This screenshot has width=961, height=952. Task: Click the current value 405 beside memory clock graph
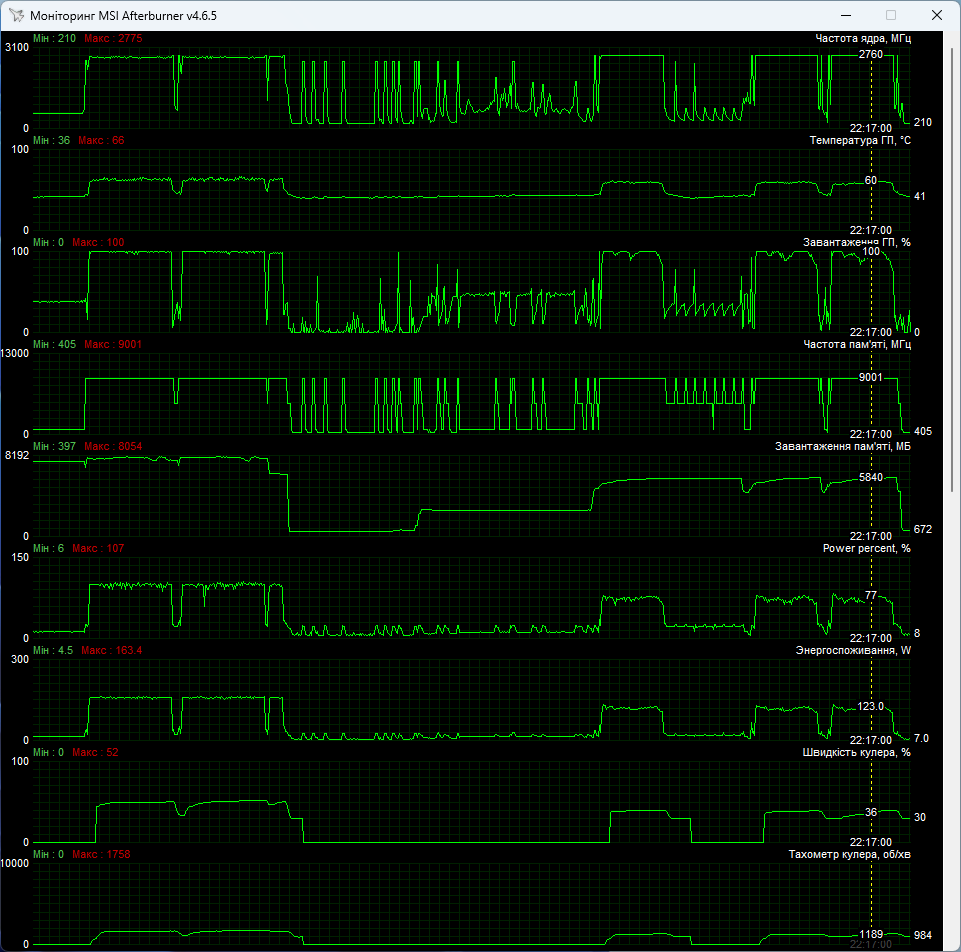coord(922,432)
